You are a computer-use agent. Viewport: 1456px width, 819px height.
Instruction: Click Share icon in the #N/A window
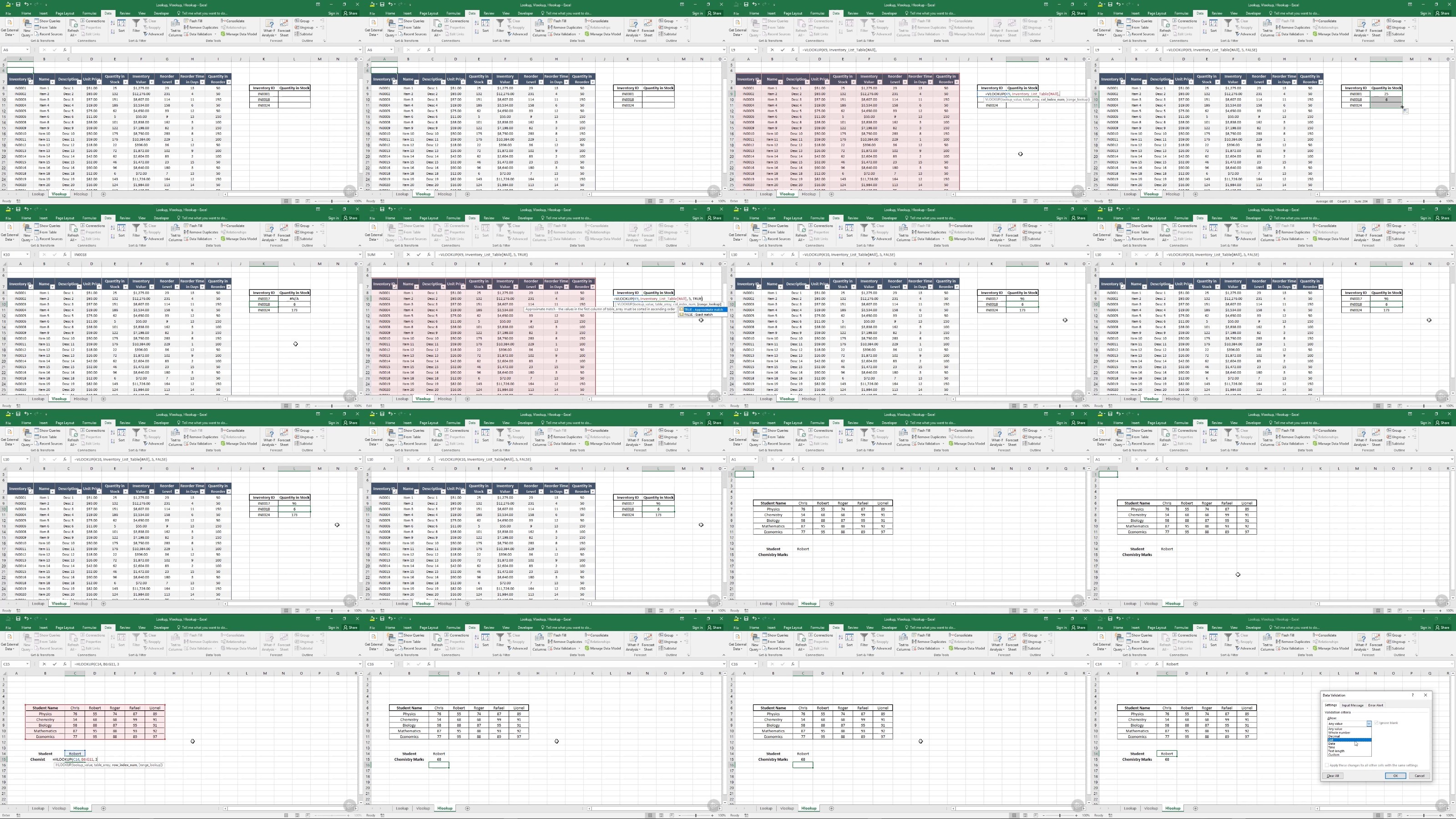click(351, 218)
